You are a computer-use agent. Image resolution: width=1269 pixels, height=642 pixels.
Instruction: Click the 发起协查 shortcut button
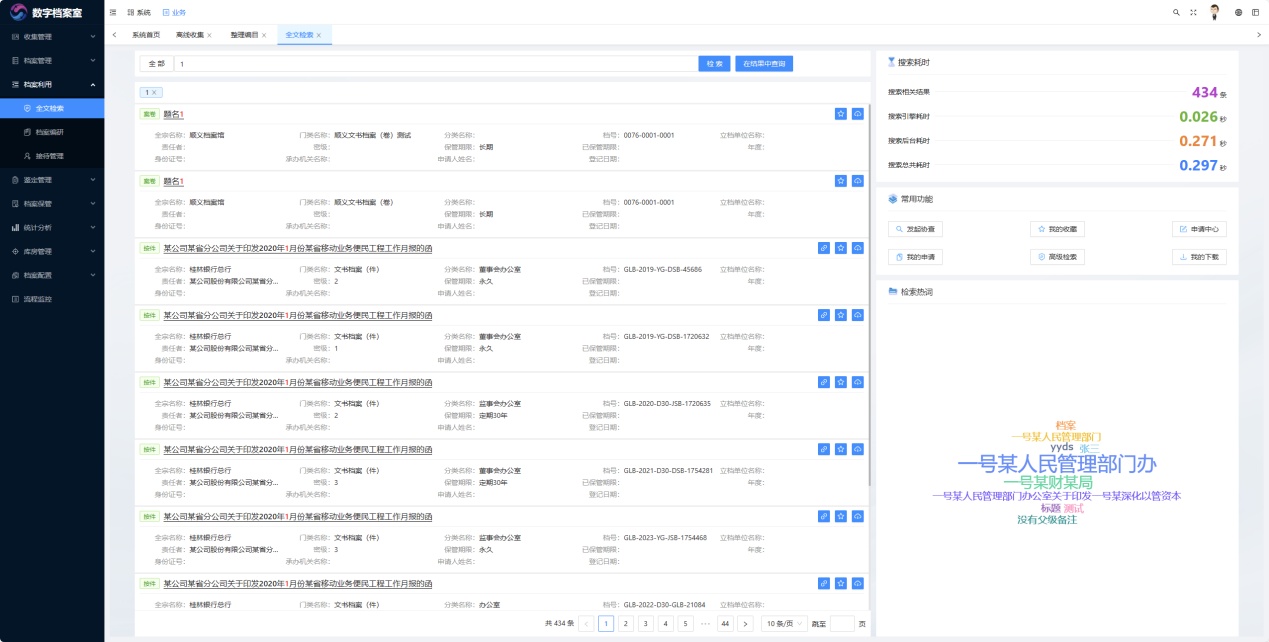[x=915, y=229]
